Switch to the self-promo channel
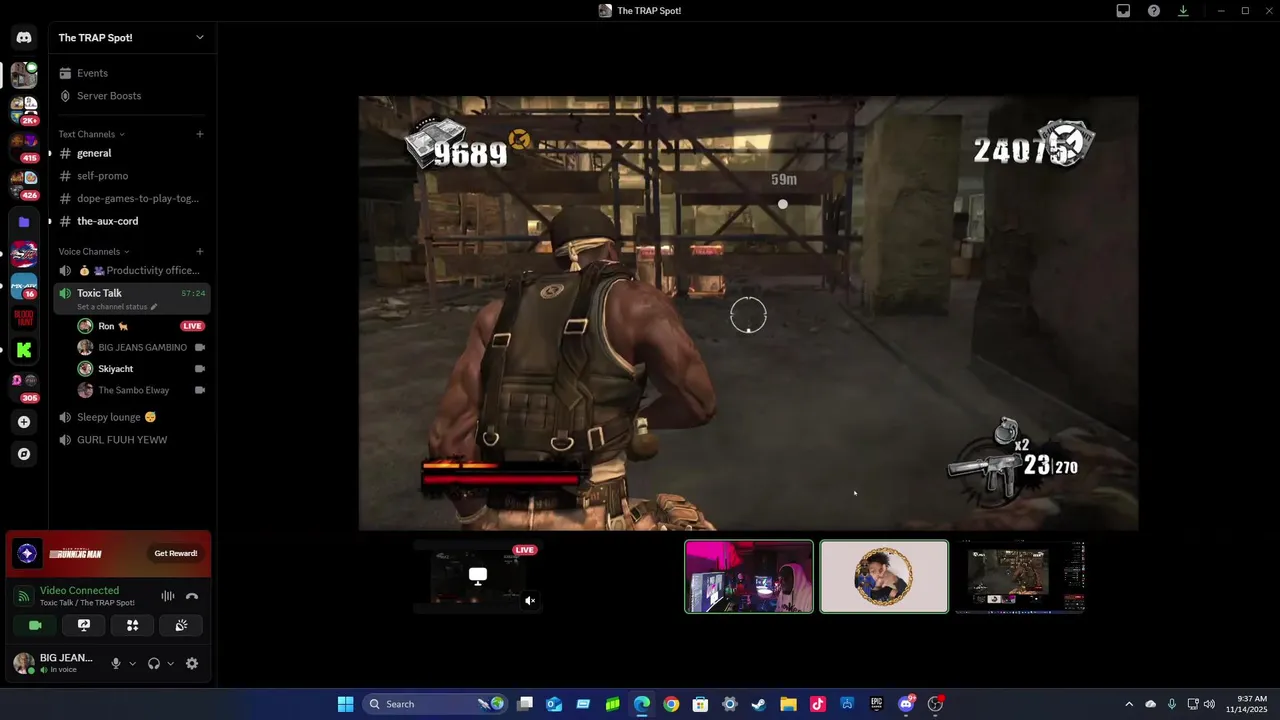 click(132, 176)
